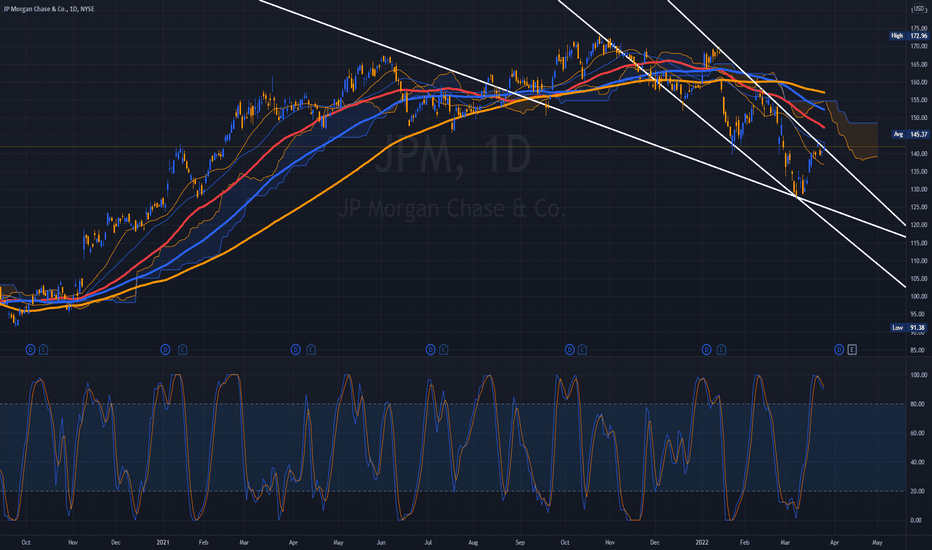Click the 40.00 stochastic scale label

(918, 462)
